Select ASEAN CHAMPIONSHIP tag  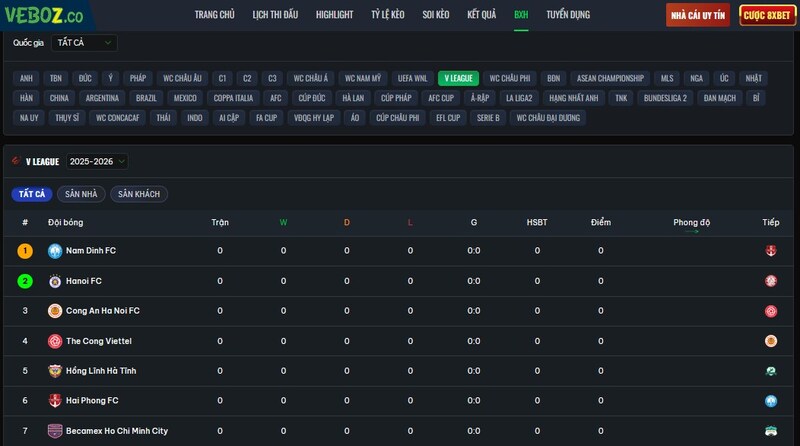610,78
